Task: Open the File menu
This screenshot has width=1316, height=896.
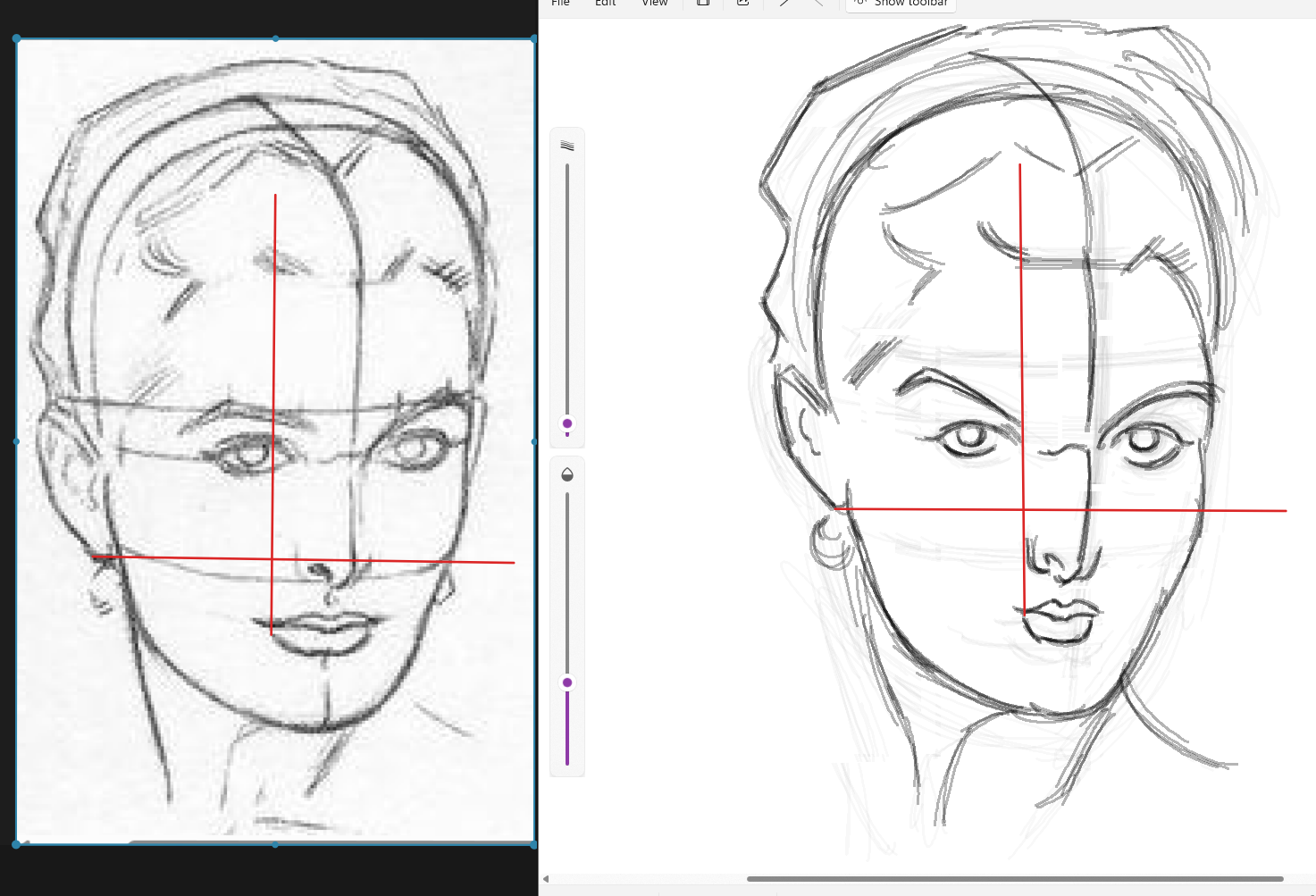Action: (560, 3)
